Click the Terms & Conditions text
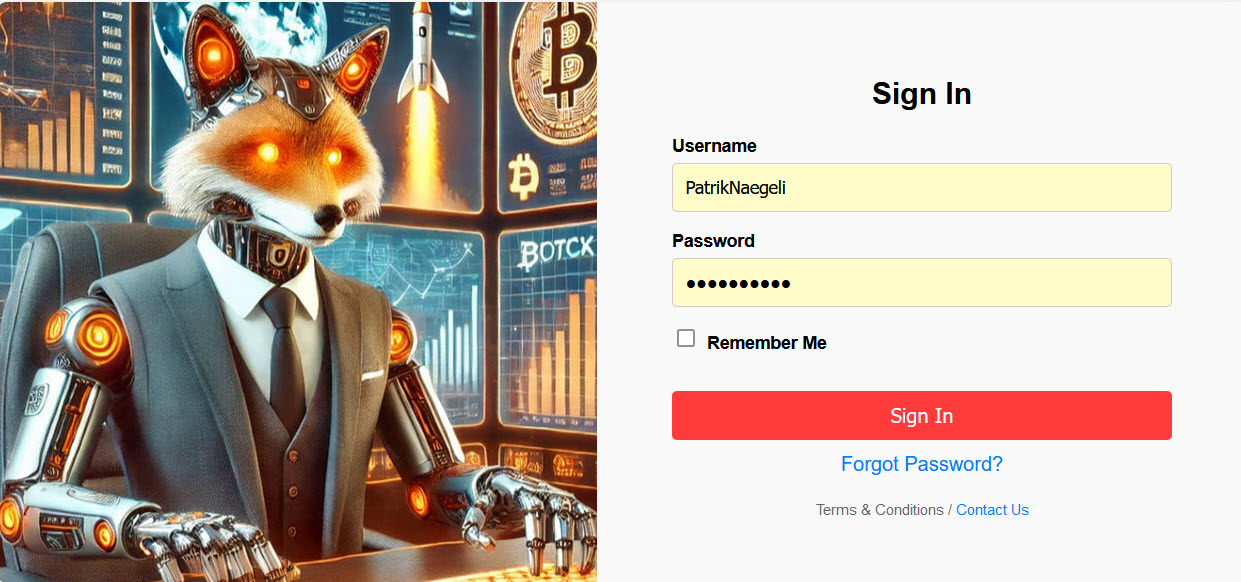 (x=880, y=510)
